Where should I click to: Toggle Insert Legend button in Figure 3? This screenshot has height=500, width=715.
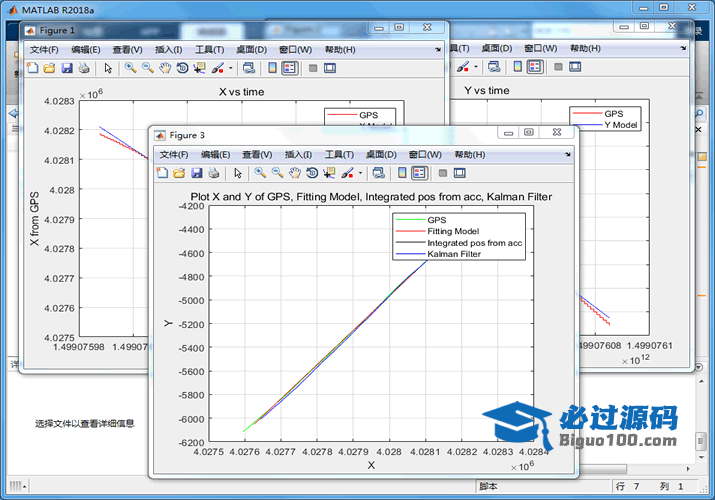point(420,173)
